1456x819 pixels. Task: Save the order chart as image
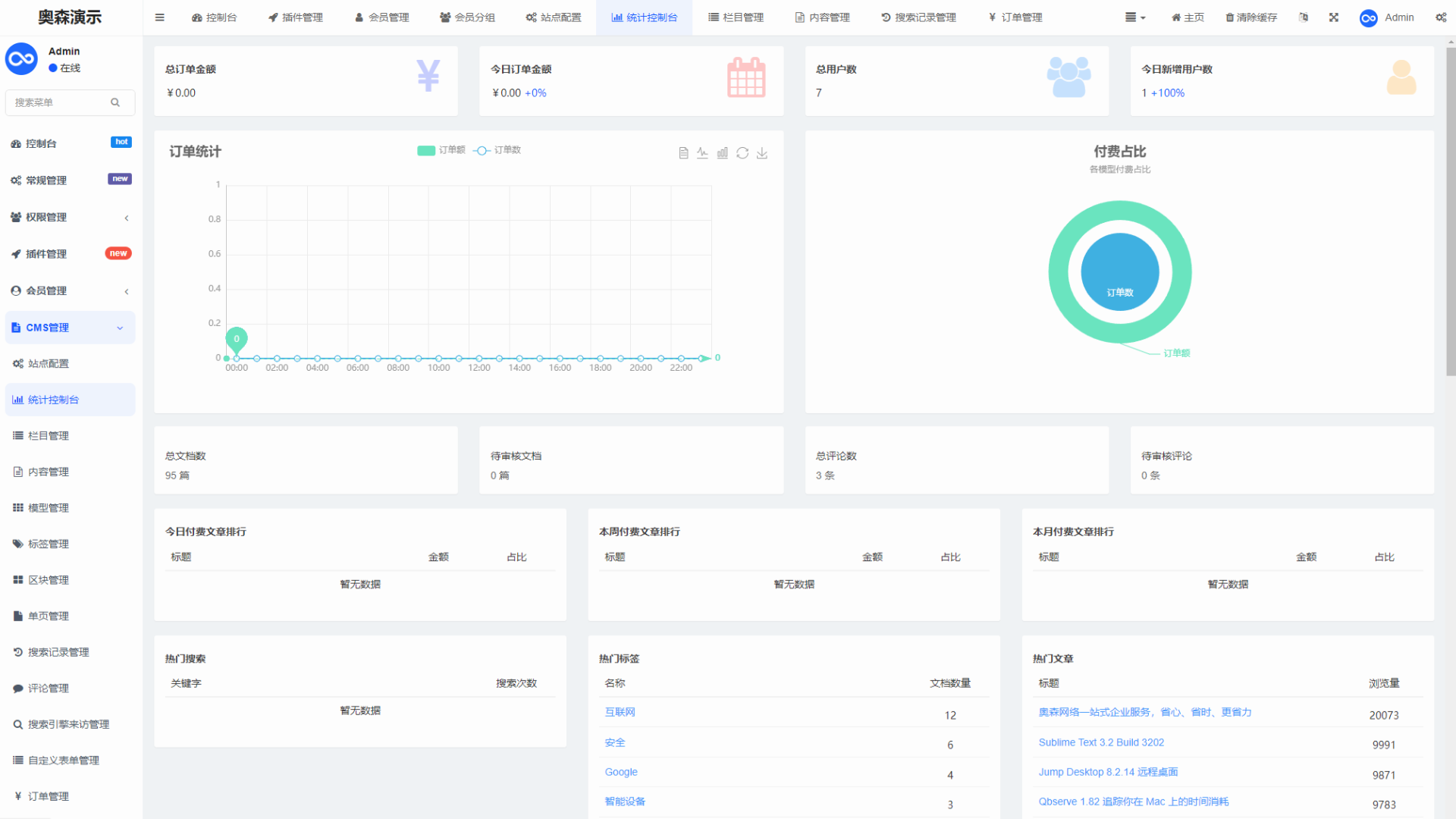[x=762, y=153]
